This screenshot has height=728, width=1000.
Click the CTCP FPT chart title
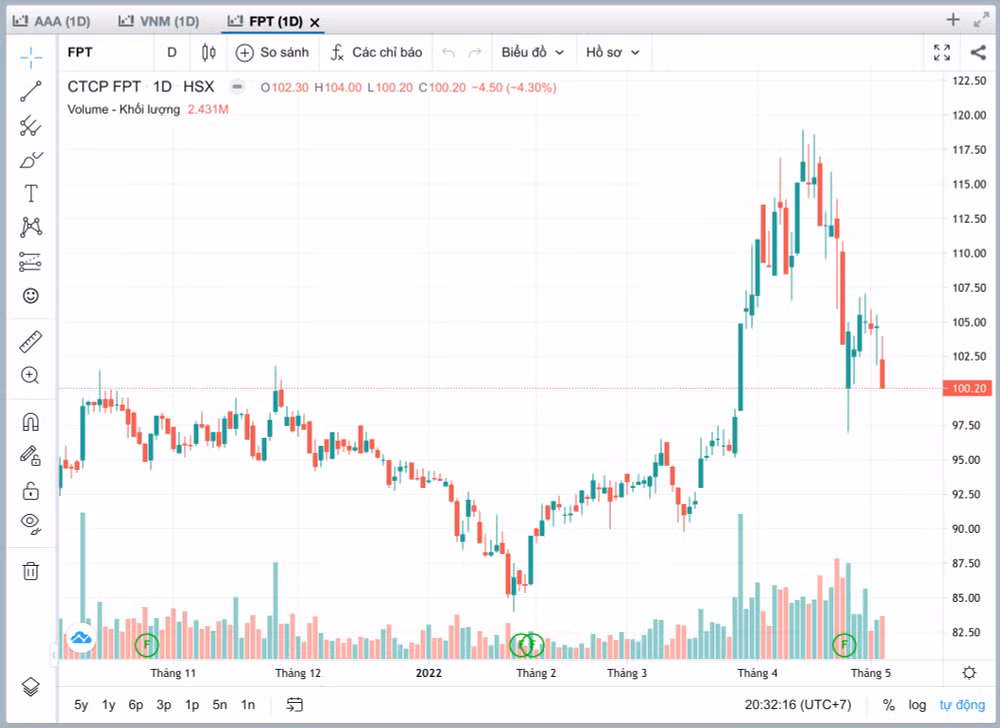(x=104, y=87)
